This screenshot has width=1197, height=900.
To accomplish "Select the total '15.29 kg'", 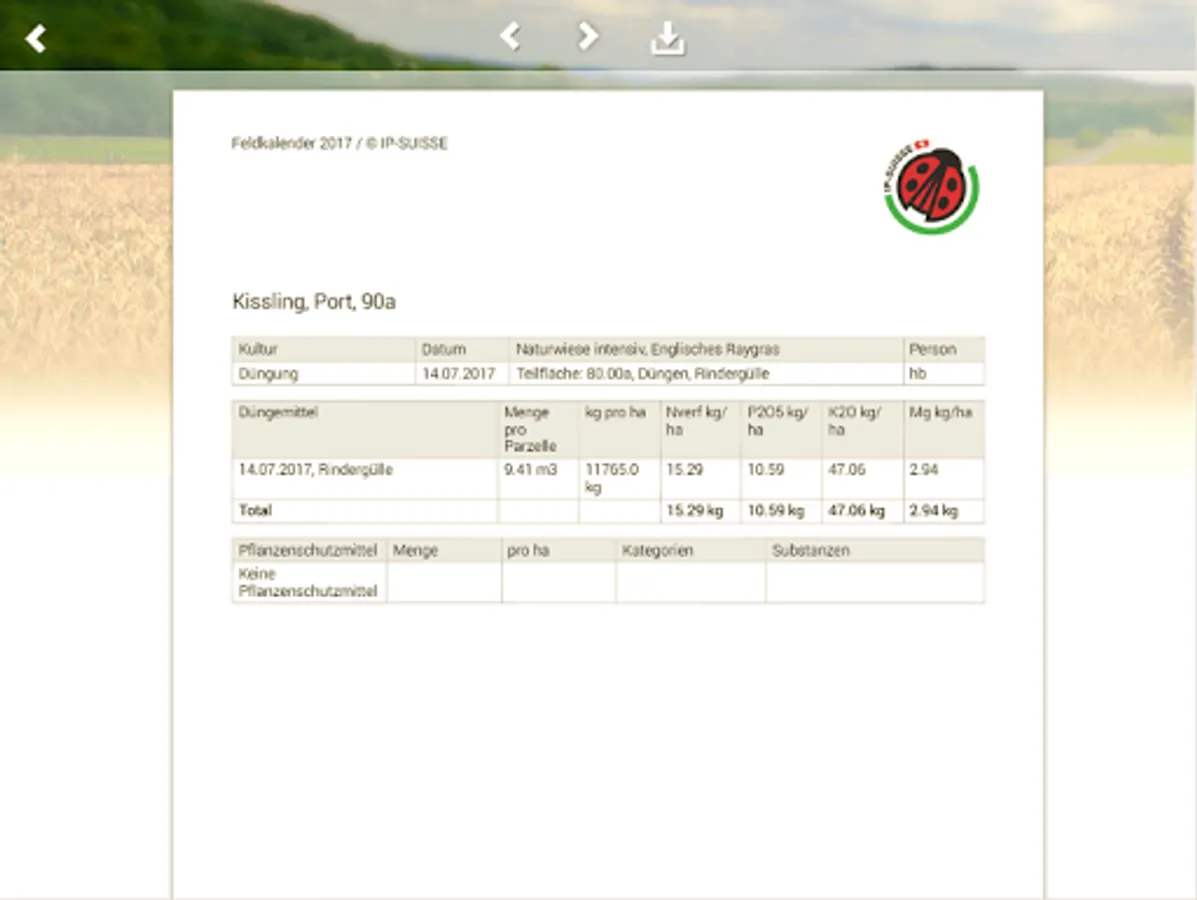I will (694, 511).
